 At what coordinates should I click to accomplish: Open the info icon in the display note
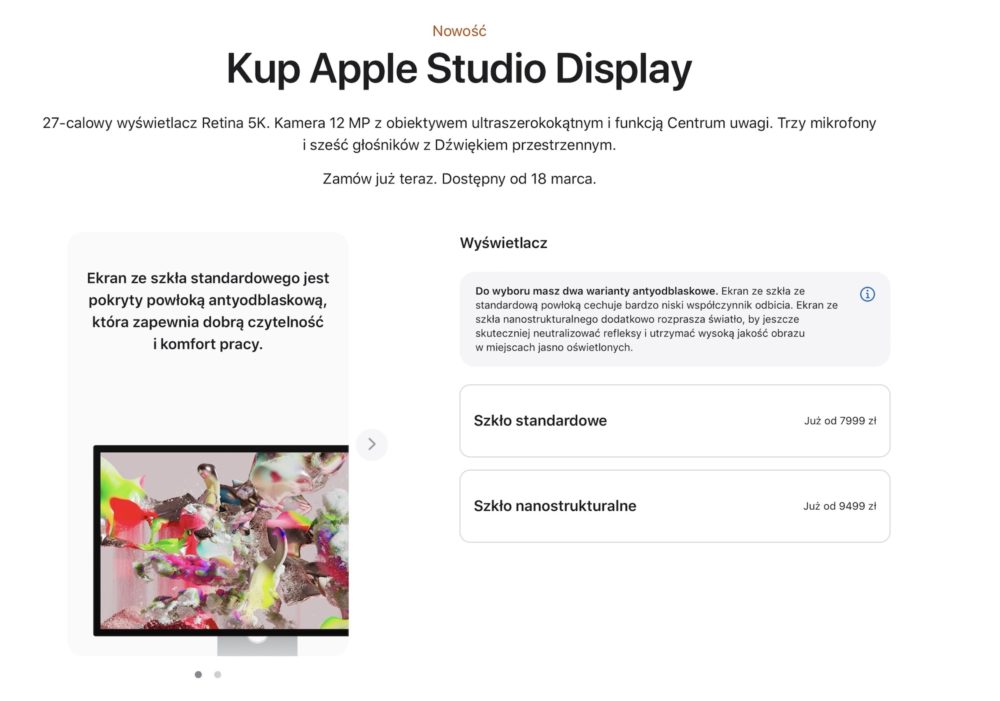pos(867,294)
